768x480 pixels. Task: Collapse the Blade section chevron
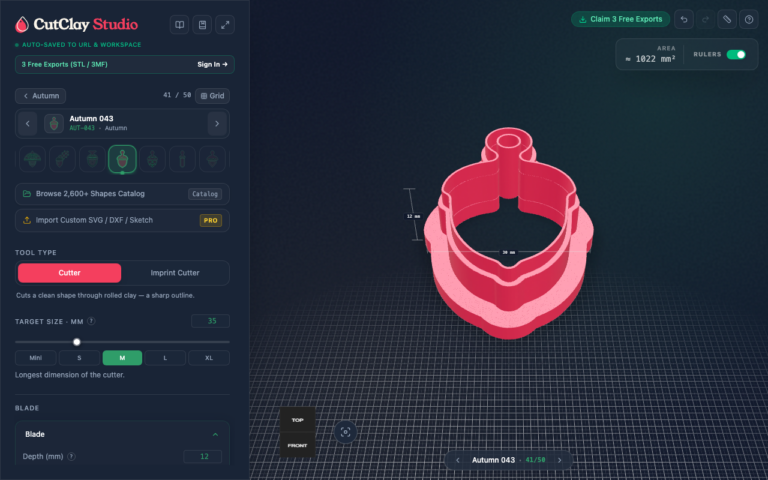(215, 434)
